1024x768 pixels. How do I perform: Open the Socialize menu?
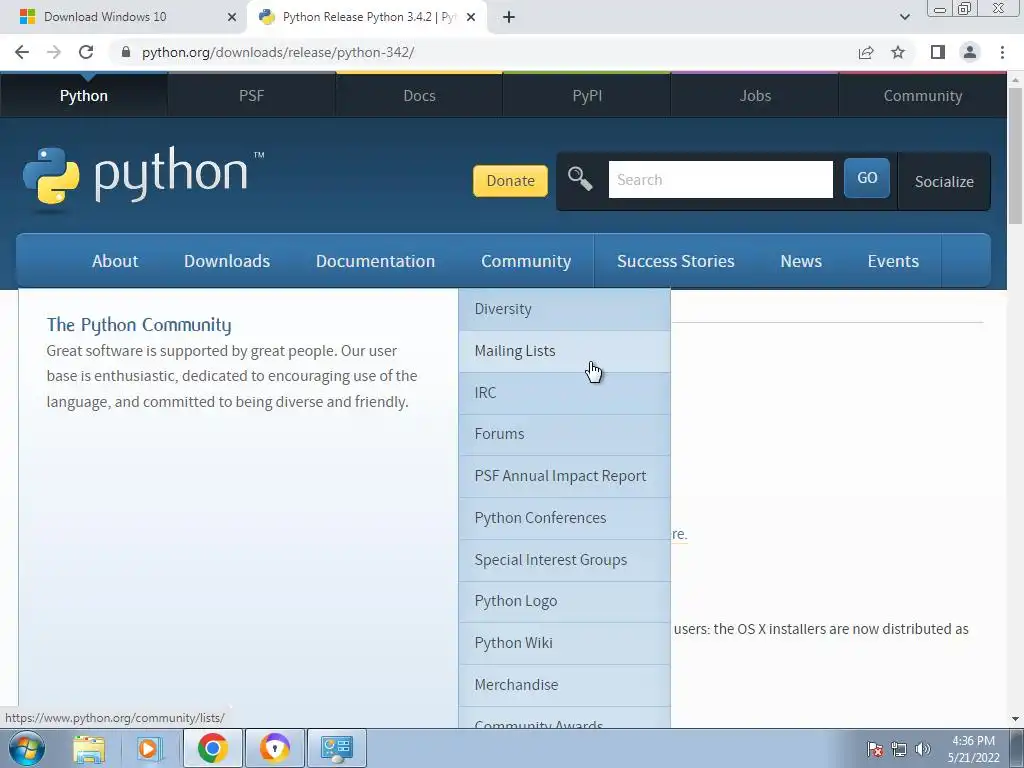(944, 182)
